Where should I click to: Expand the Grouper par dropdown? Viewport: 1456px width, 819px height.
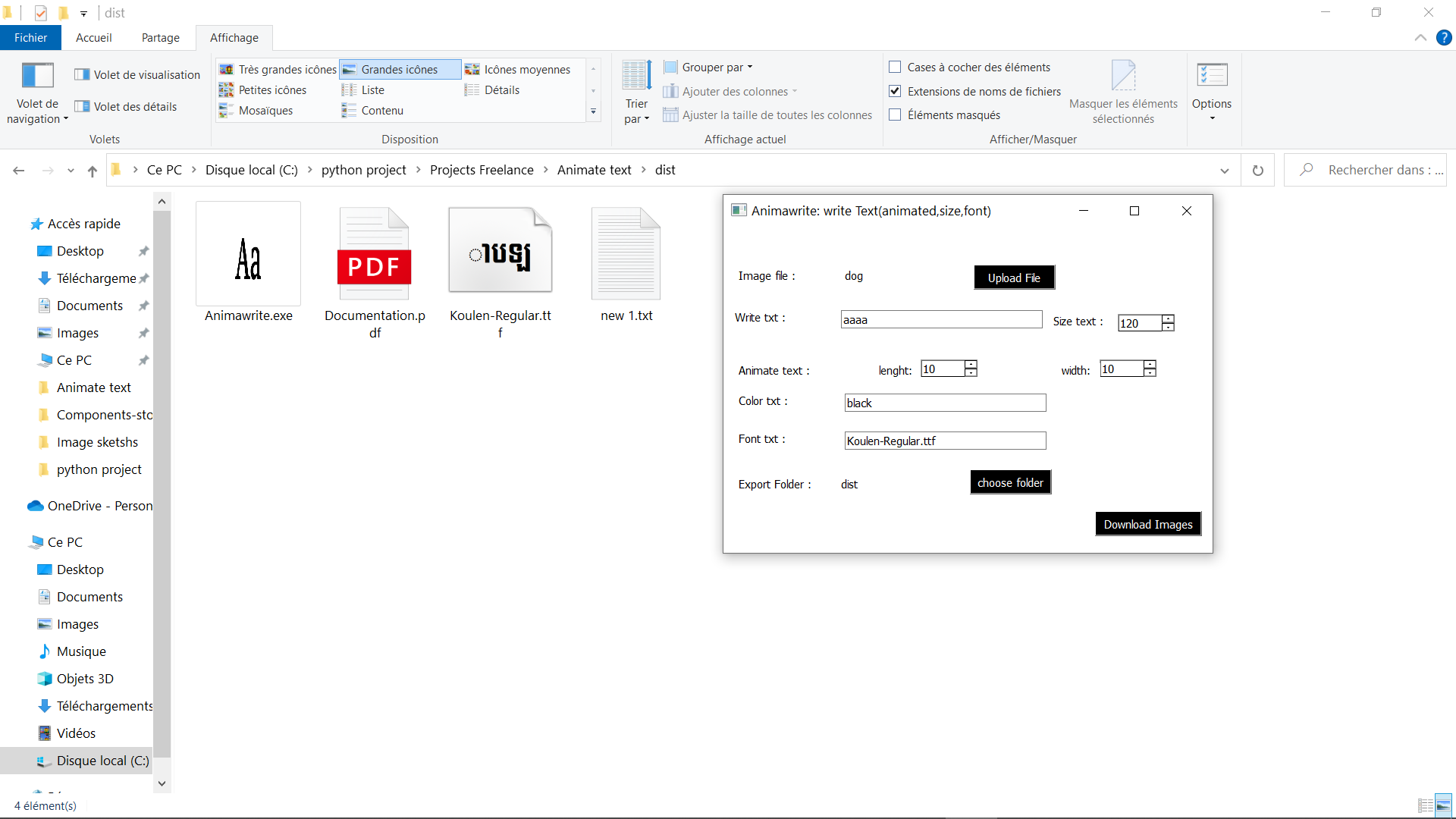coord(713,67)
